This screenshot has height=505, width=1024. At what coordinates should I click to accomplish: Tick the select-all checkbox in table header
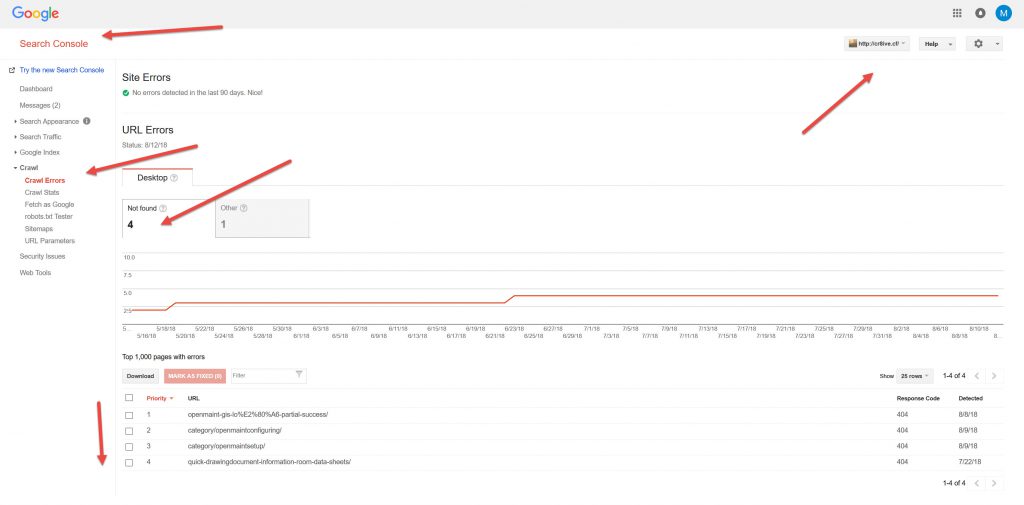(129, 398)
